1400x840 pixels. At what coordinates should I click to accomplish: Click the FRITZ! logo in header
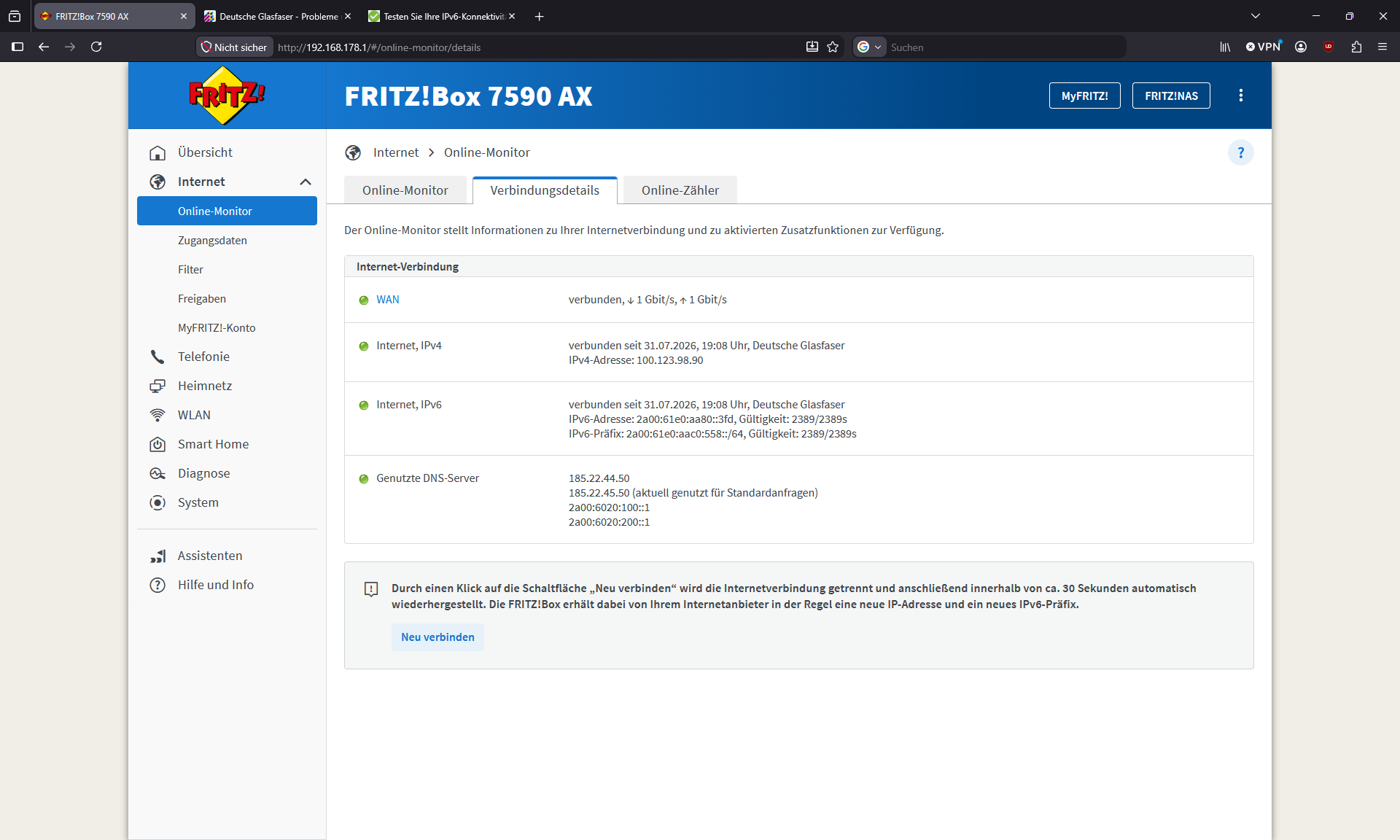pyautogui.click(x=227, y=96)
